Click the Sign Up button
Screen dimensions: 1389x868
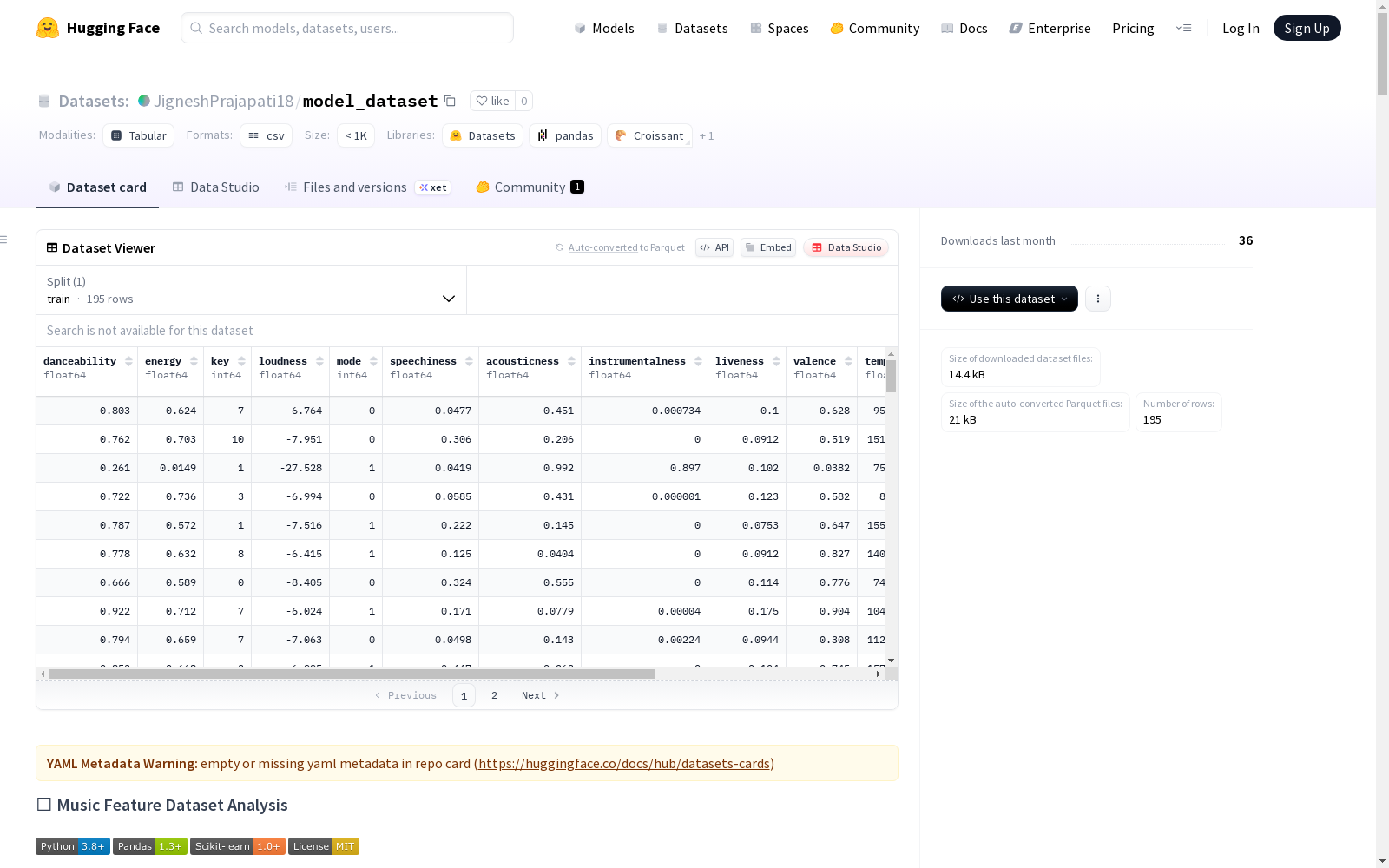[1307, 28]
